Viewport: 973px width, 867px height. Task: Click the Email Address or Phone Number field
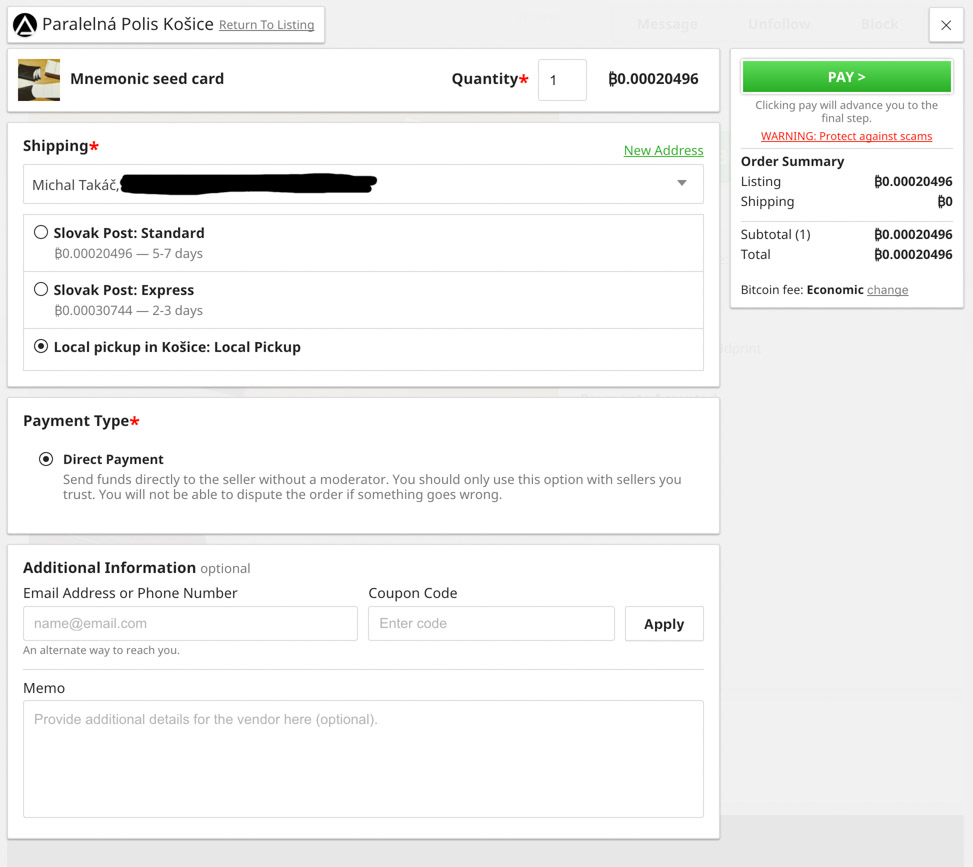pyautogui.click(x=190, y=623)
